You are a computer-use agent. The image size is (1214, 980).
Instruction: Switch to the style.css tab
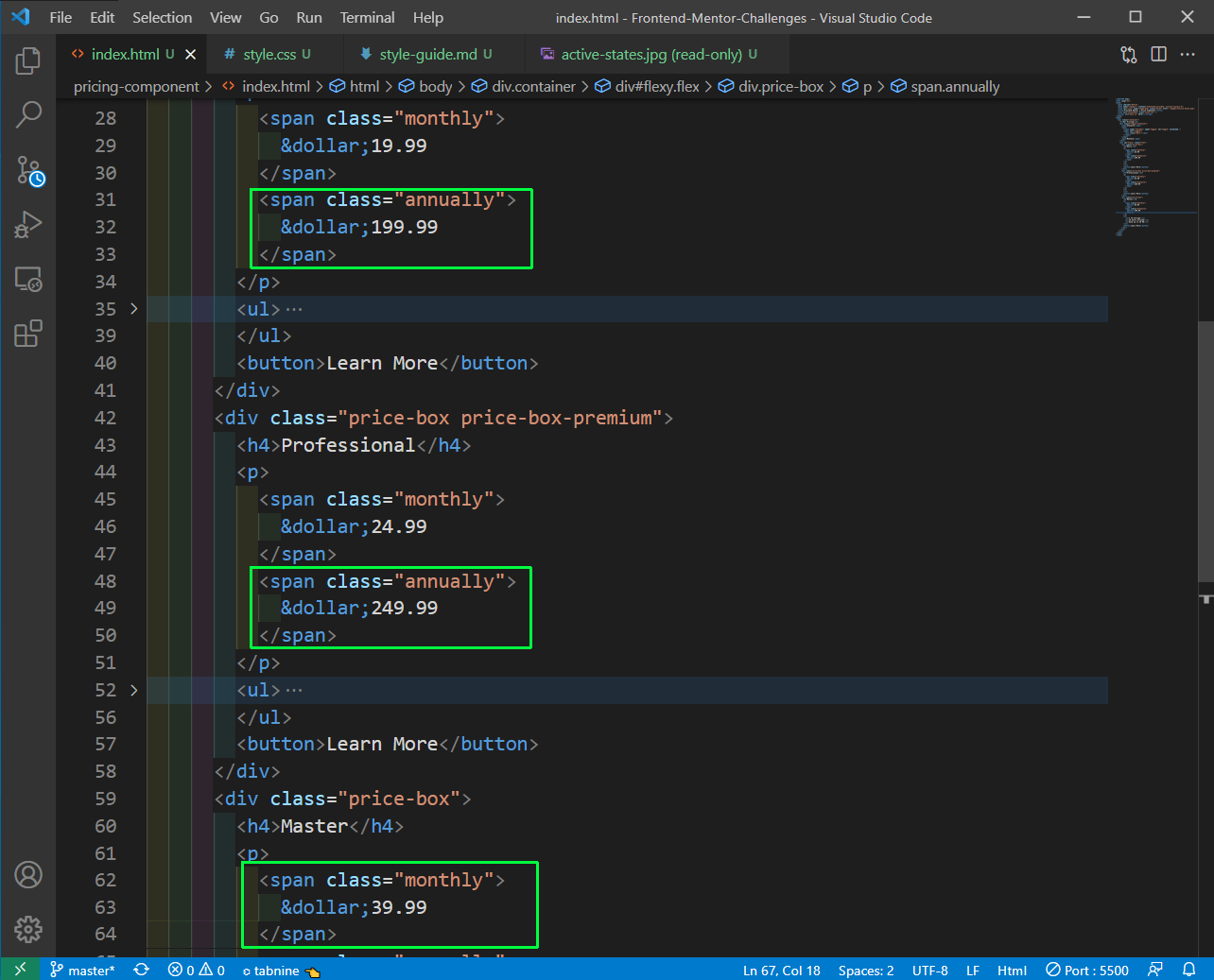pos(268,55)
